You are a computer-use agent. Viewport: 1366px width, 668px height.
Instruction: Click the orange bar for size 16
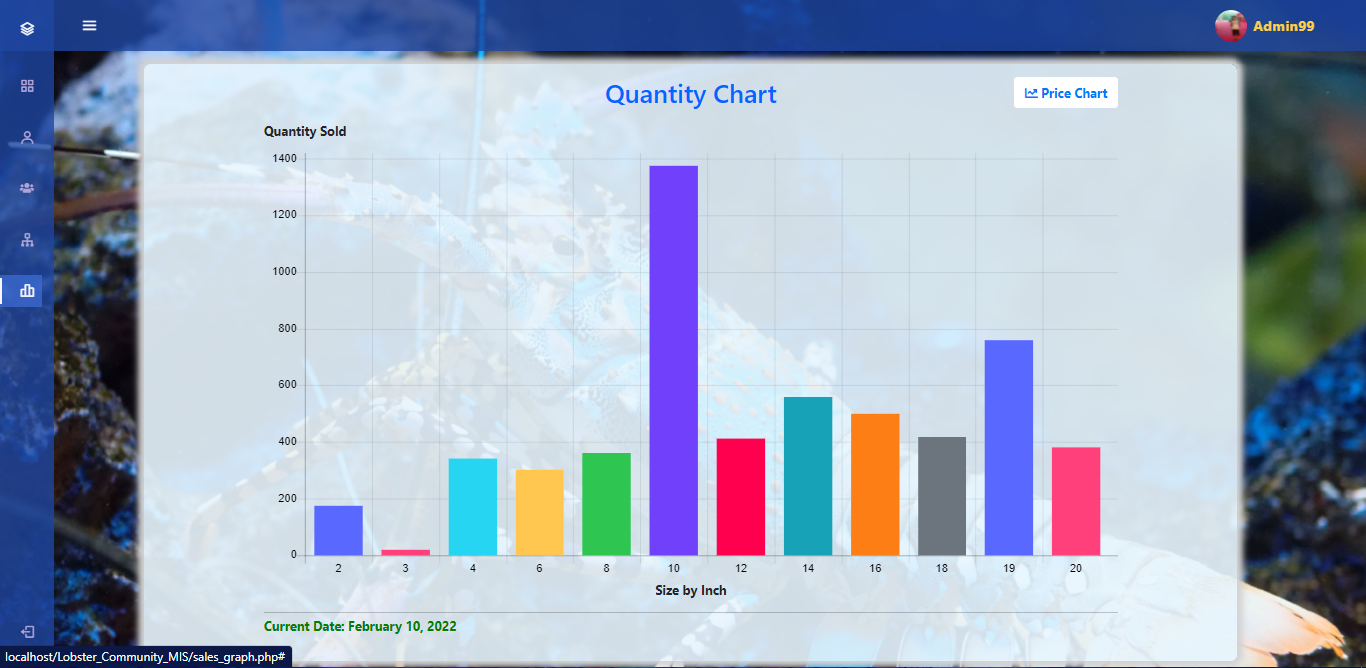[875, 484]
